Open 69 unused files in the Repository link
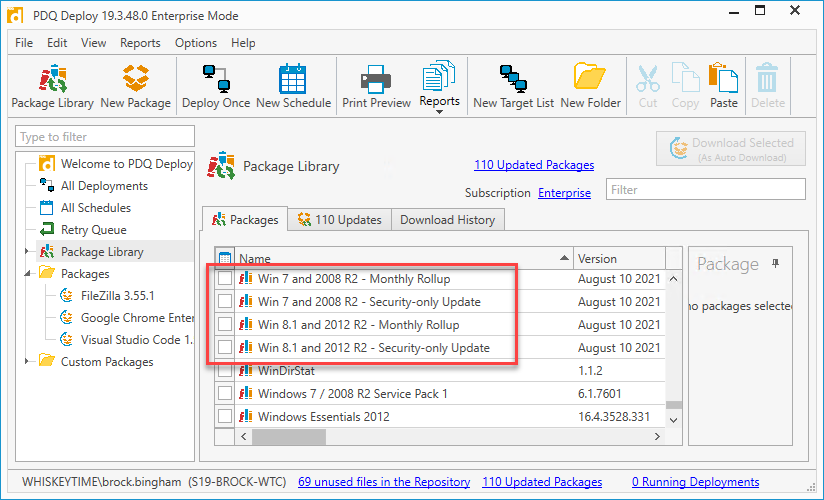 click(384, 482)
